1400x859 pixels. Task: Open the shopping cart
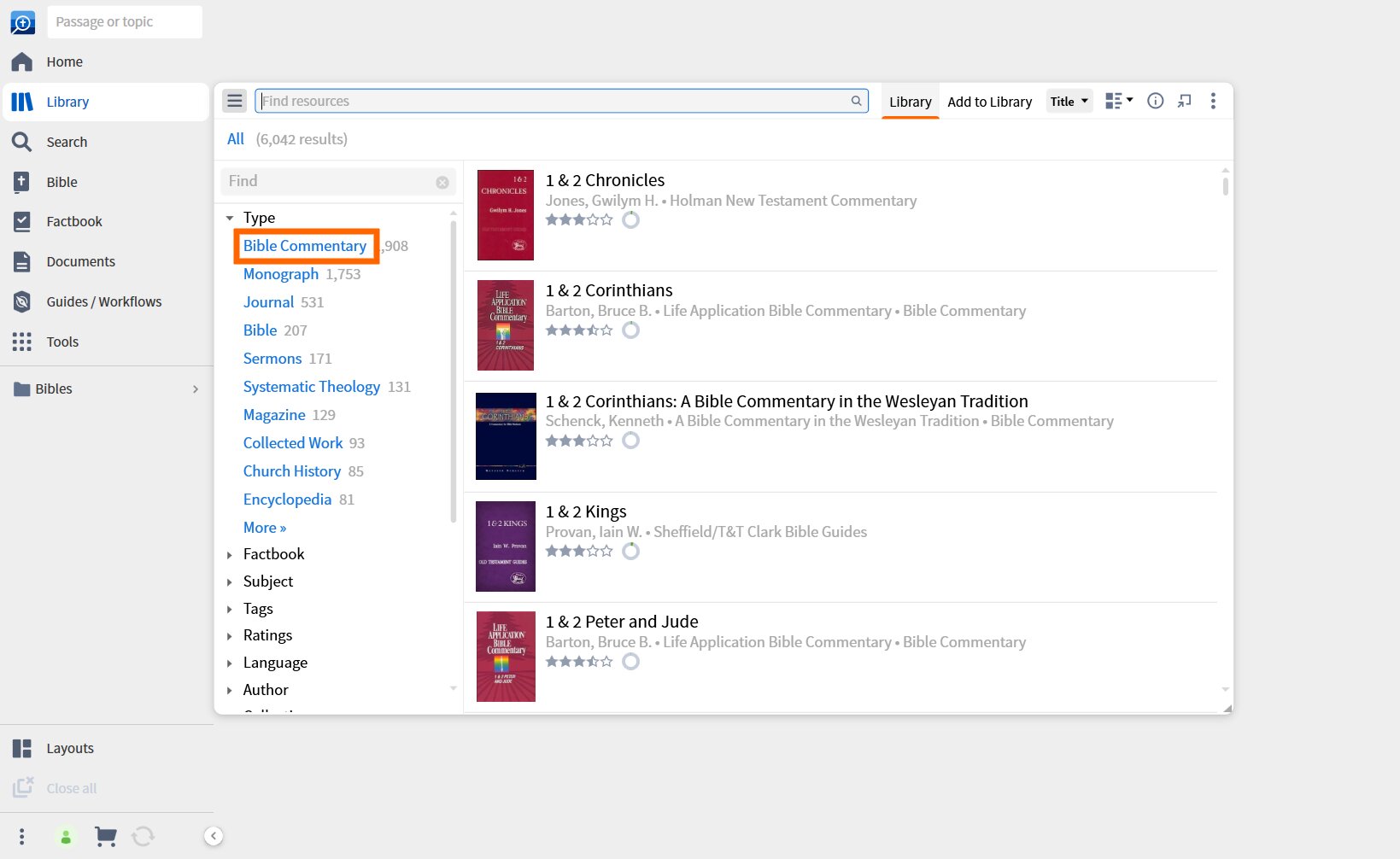click(x=105, y=837)
